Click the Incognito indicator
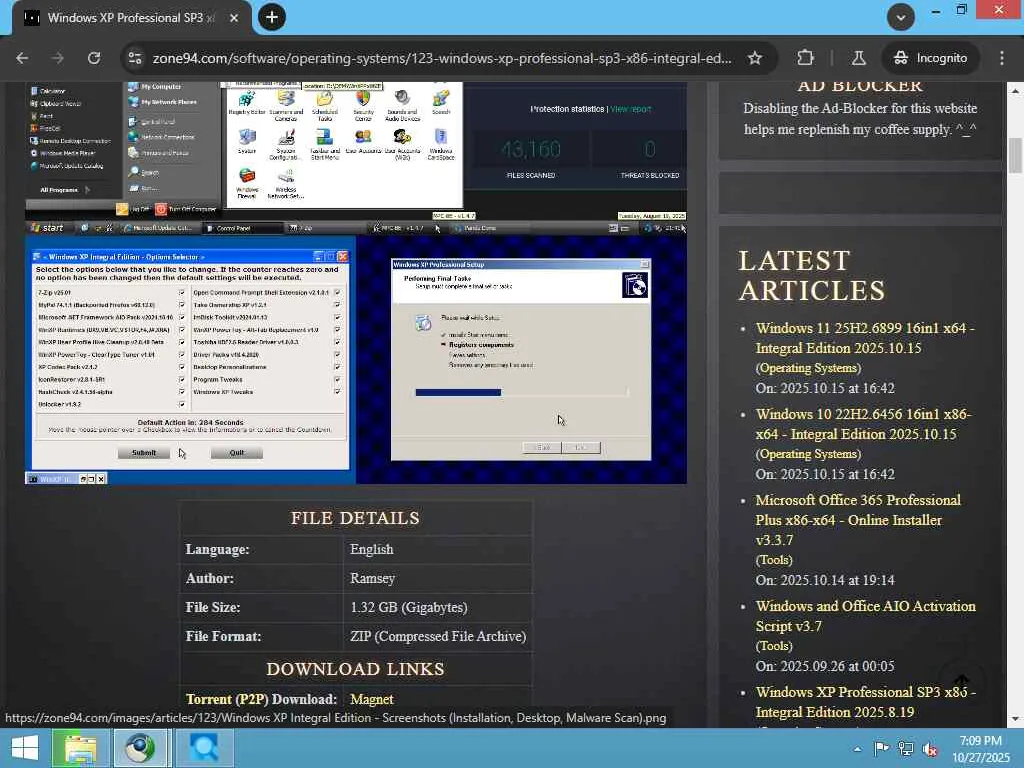1024x768 pixels. tap(931, 58)
